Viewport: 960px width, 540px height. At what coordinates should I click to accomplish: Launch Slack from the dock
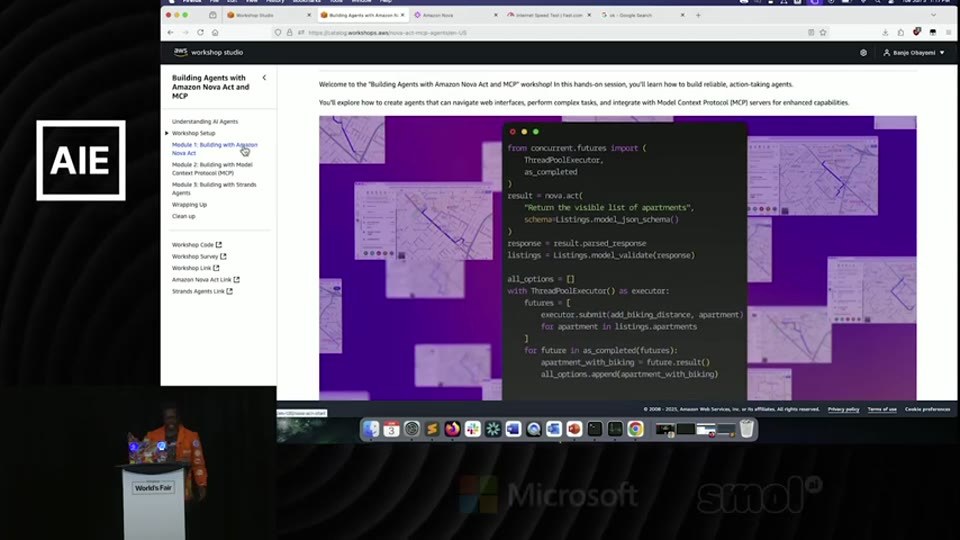473,429
